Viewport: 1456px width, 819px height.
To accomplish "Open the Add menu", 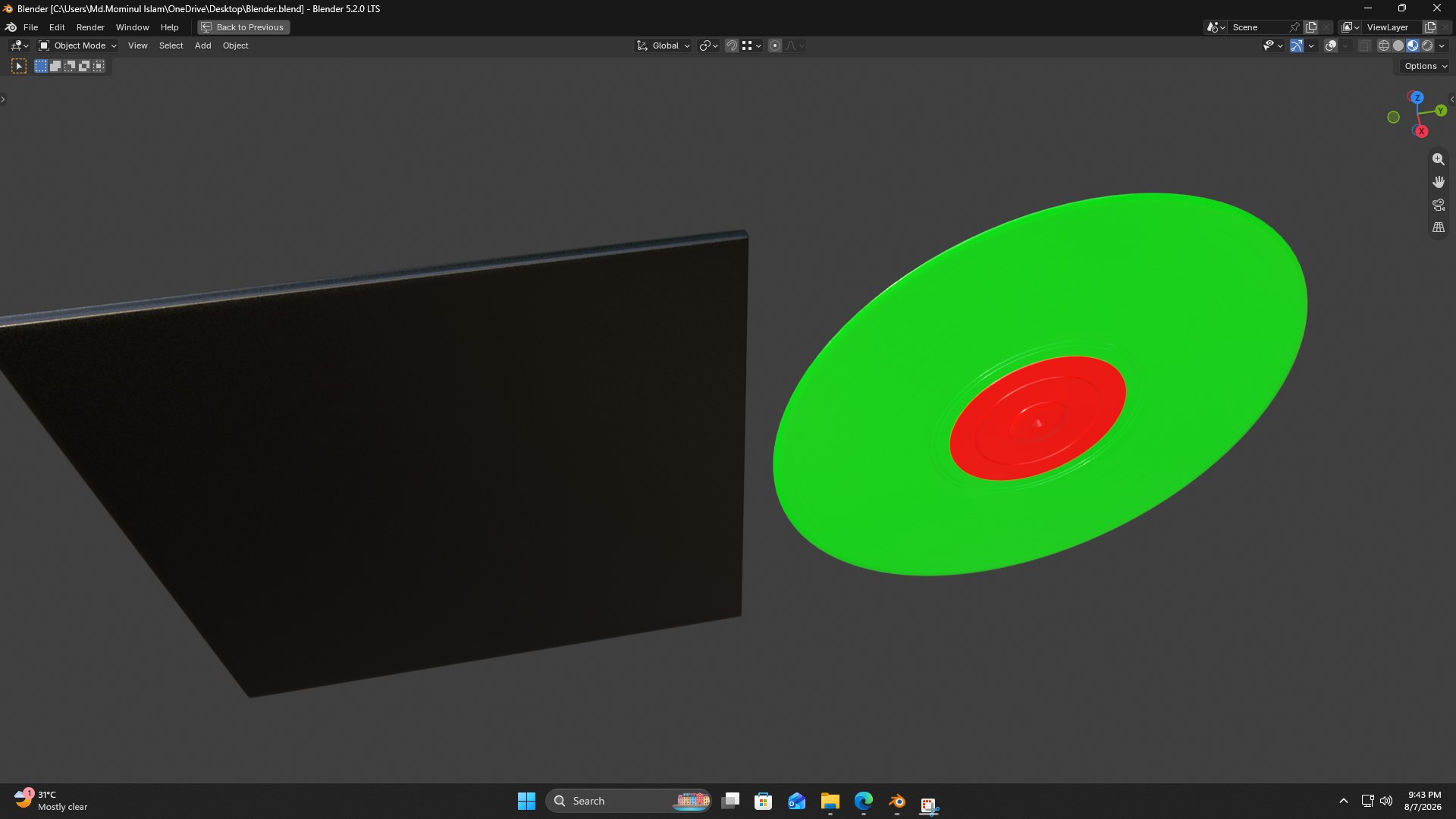I will 202,46.
